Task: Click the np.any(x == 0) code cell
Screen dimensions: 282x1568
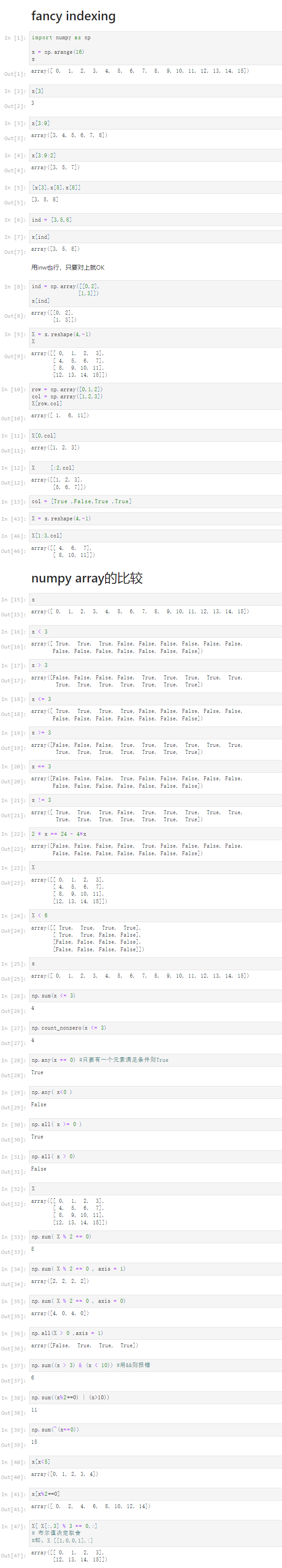Action: 155,1060
